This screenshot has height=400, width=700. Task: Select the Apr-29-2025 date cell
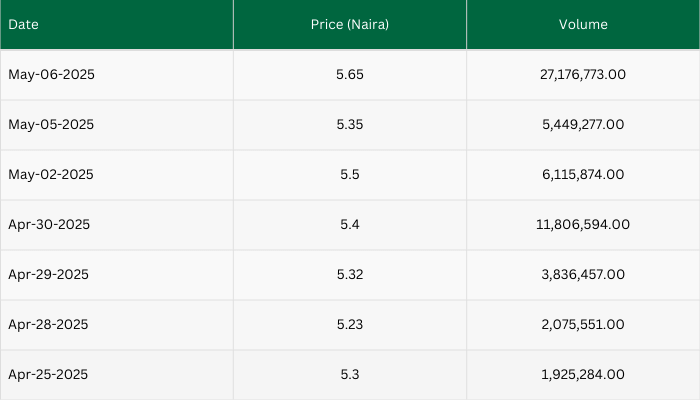[49, 275]
